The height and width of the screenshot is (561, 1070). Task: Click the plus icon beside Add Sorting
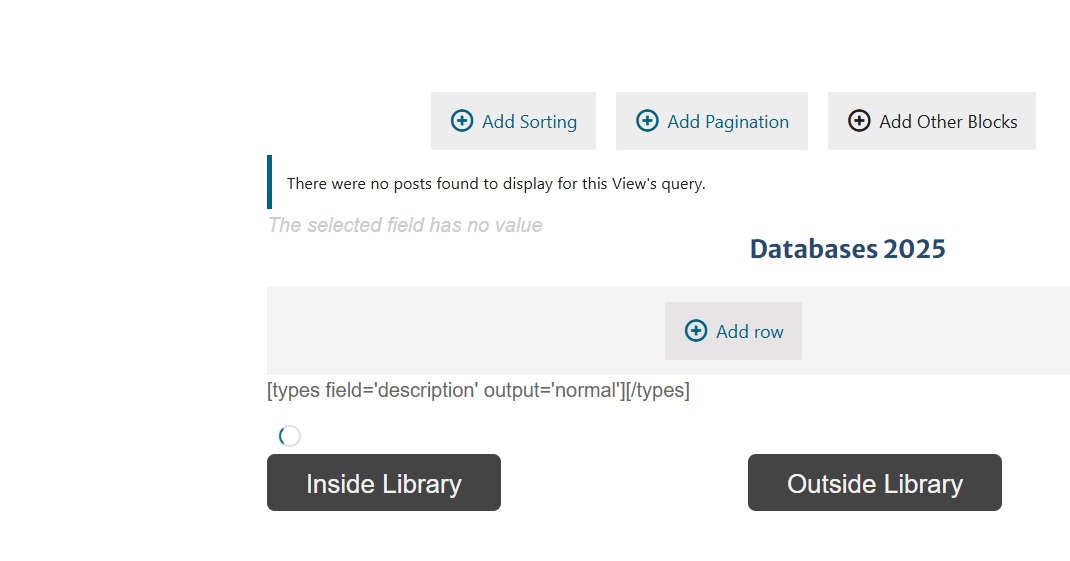click(462, 121)
